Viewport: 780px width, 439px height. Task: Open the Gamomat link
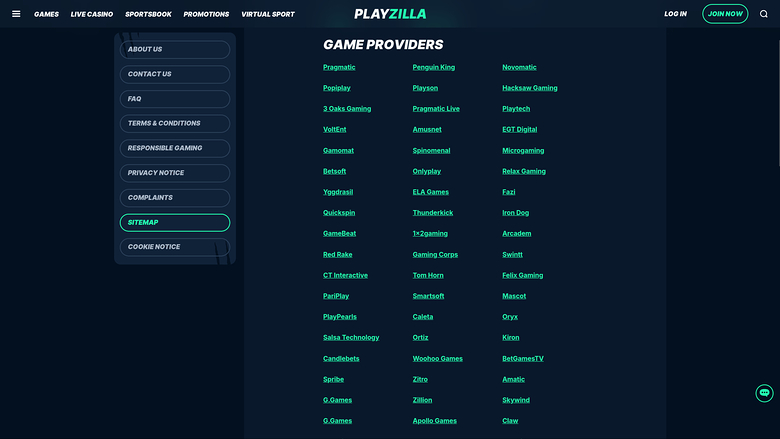338,151
